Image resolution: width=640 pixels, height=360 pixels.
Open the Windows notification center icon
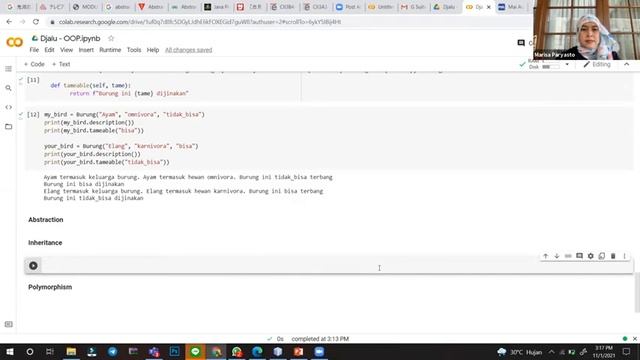(x=627, y=351)
